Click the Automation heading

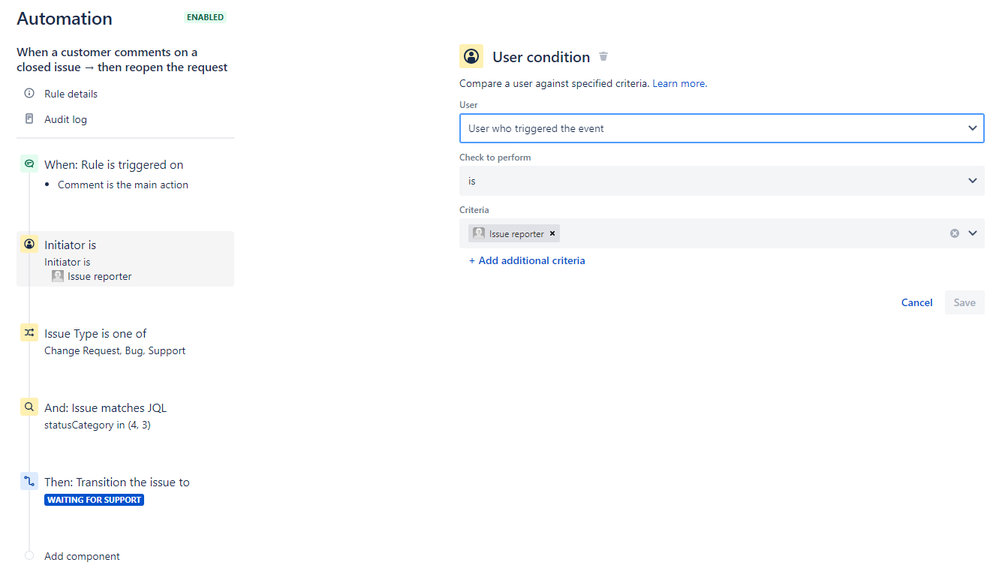(x=64, y=18)
